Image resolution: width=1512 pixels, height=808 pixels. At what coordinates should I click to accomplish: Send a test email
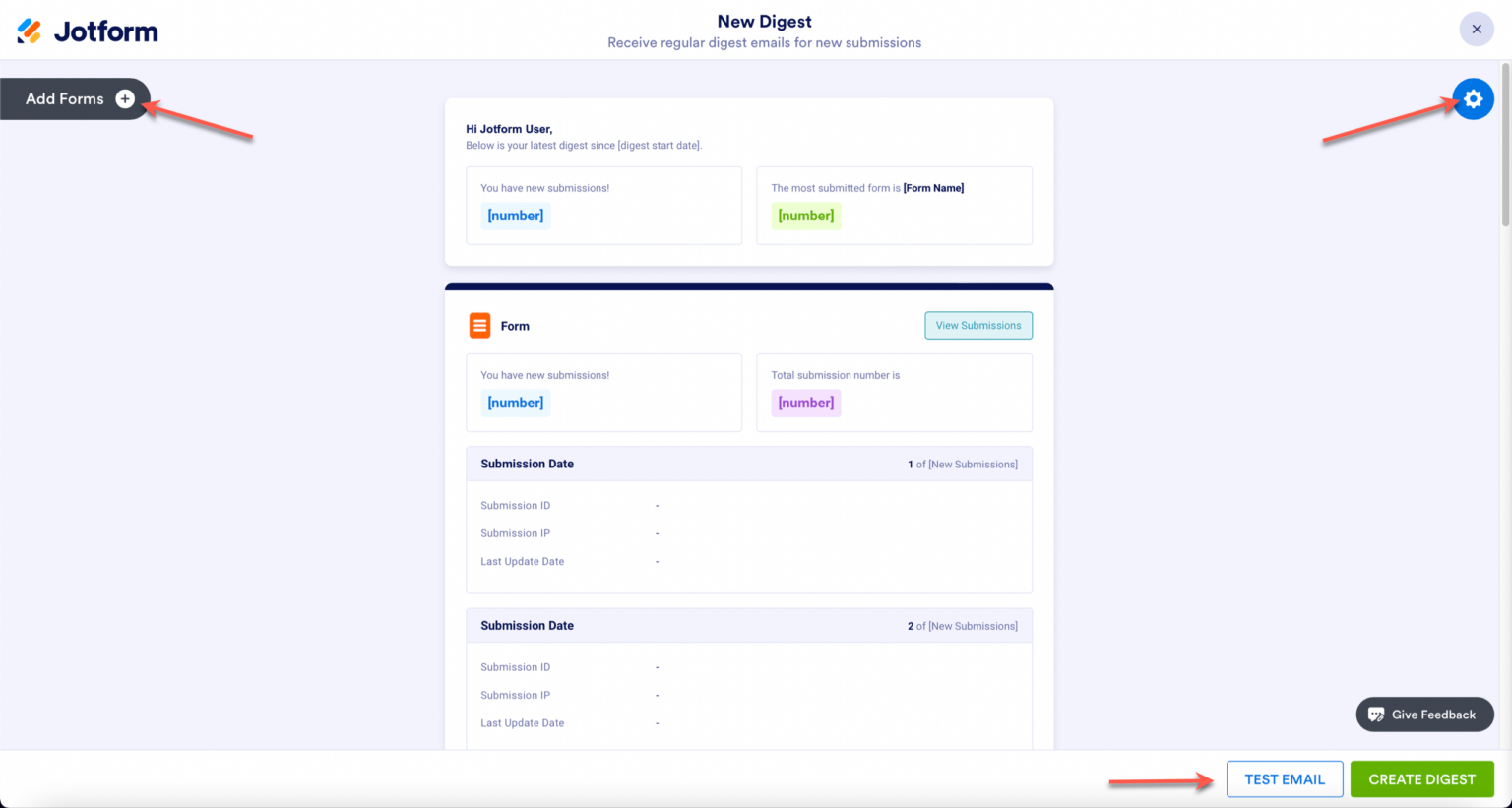1285,778
